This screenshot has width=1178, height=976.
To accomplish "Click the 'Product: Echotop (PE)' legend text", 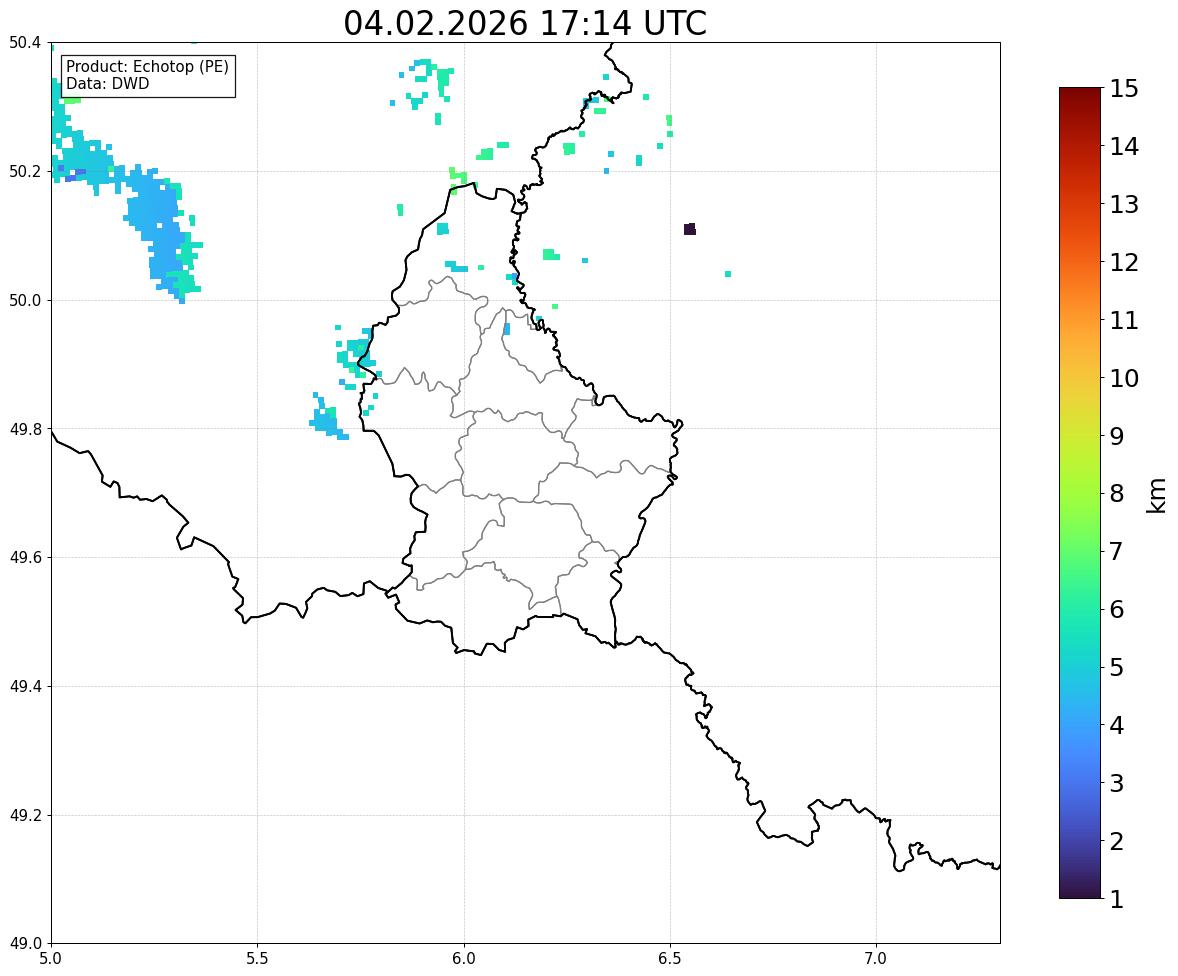I will (x=147, y=67).
